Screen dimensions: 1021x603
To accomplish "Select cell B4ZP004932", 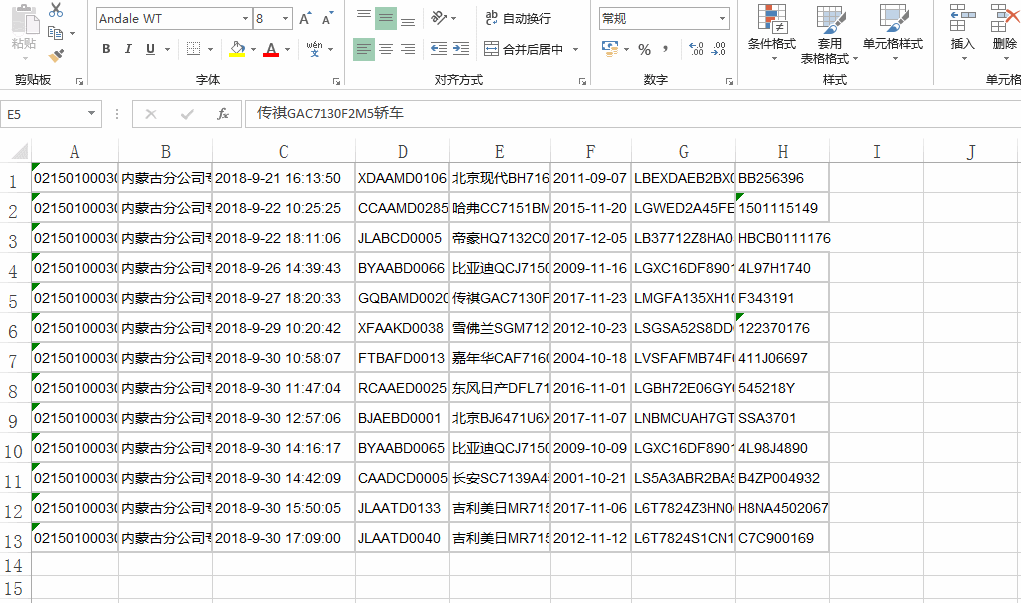I will point(782,478).
